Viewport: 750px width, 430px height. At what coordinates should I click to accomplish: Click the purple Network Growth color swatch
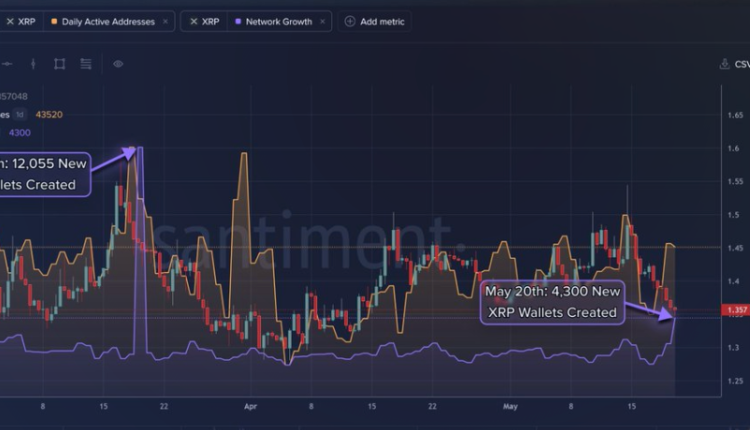(x=238, y=22)
